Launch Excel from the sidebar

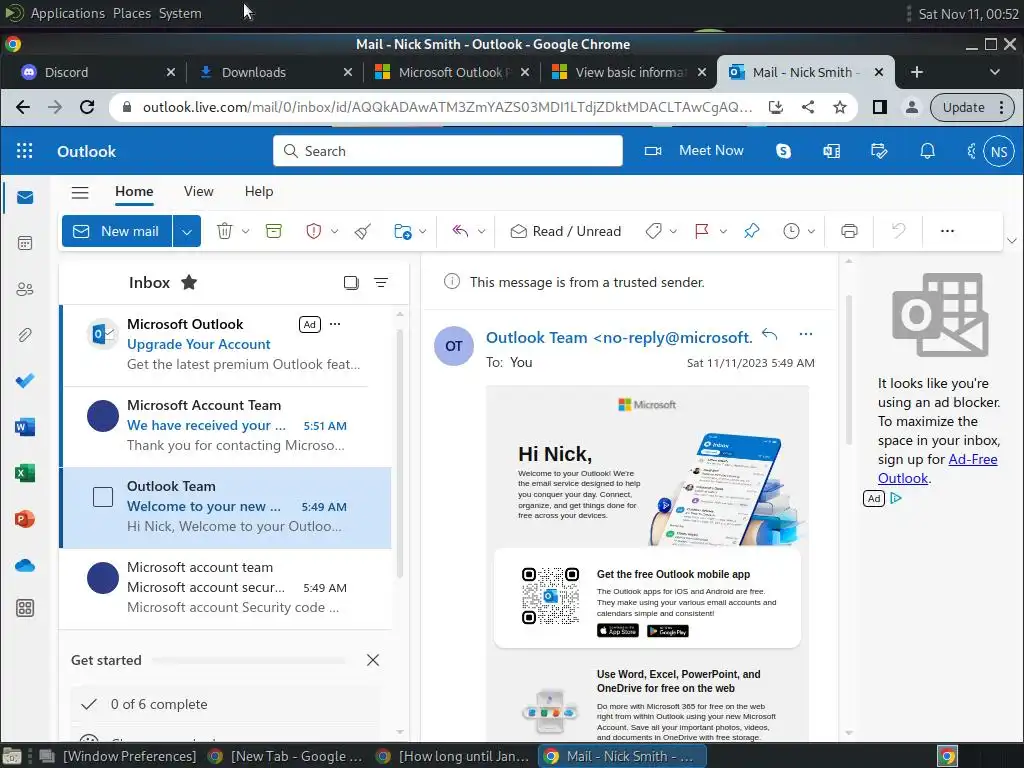tap(25, 473)
